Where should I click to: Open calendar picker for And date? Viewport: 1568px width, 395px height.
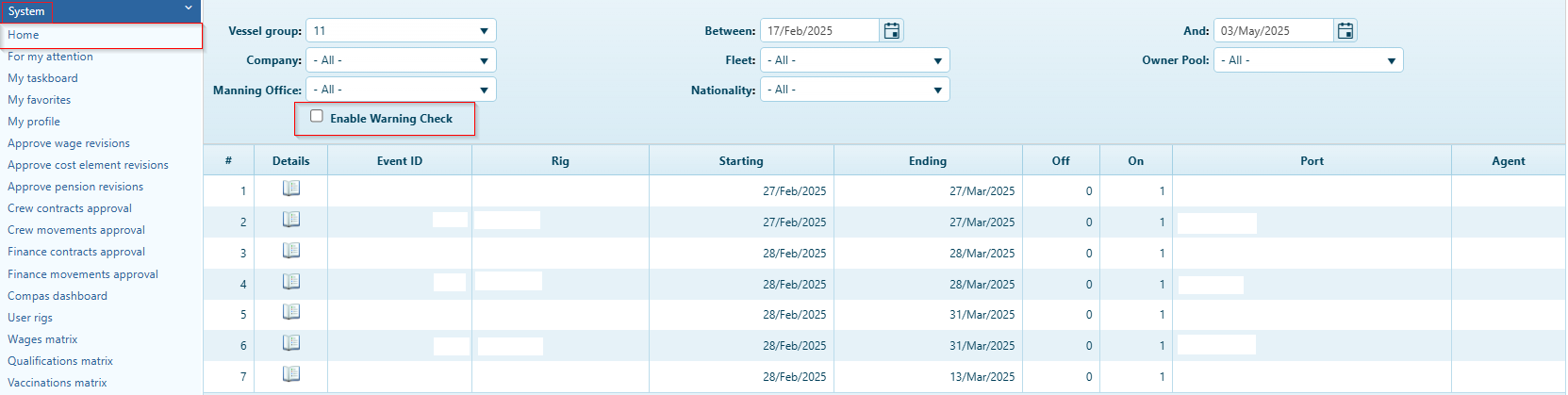point(1345,31)
